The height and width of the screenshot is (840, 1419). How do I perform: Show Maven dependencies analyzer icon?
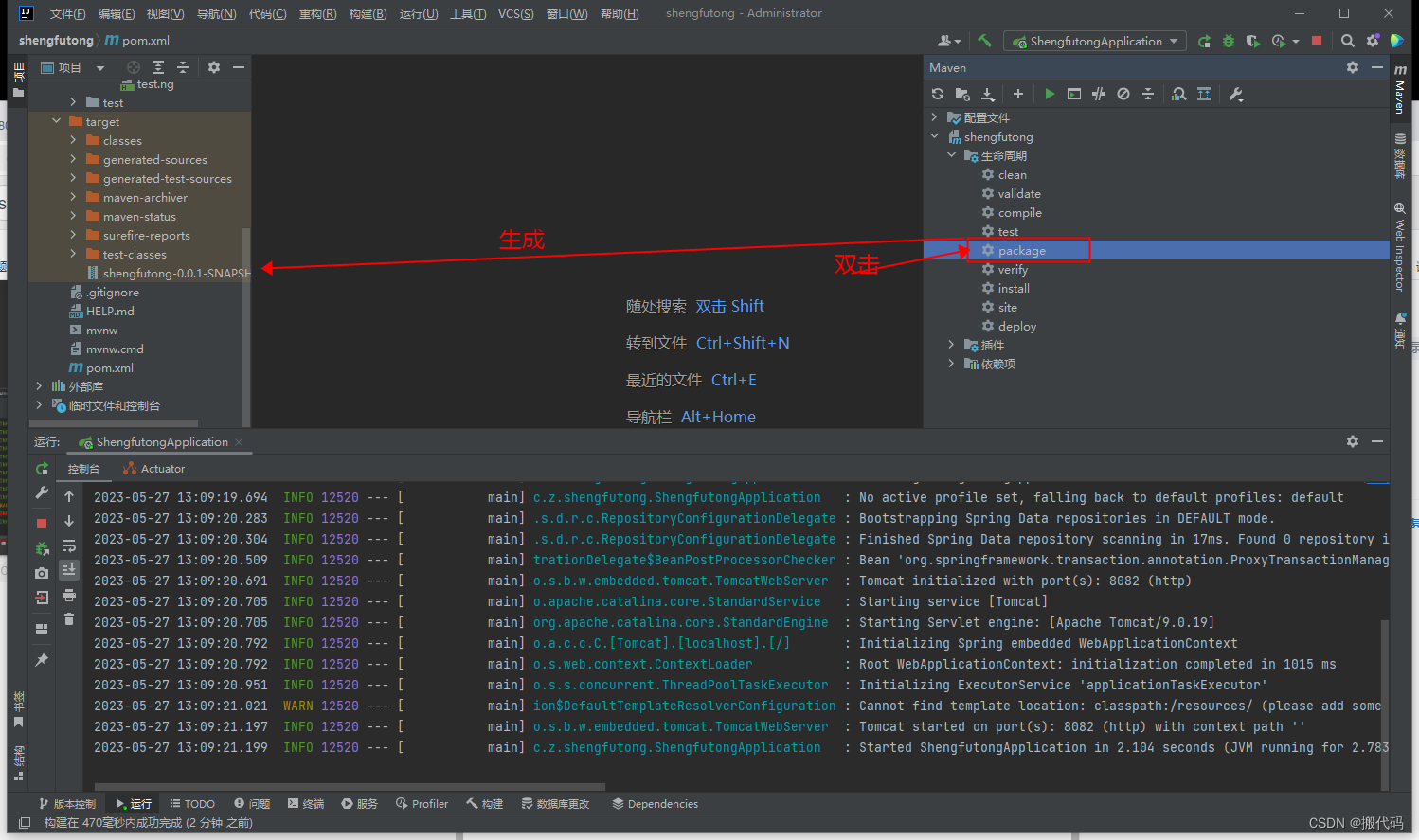pos(1178,94)
